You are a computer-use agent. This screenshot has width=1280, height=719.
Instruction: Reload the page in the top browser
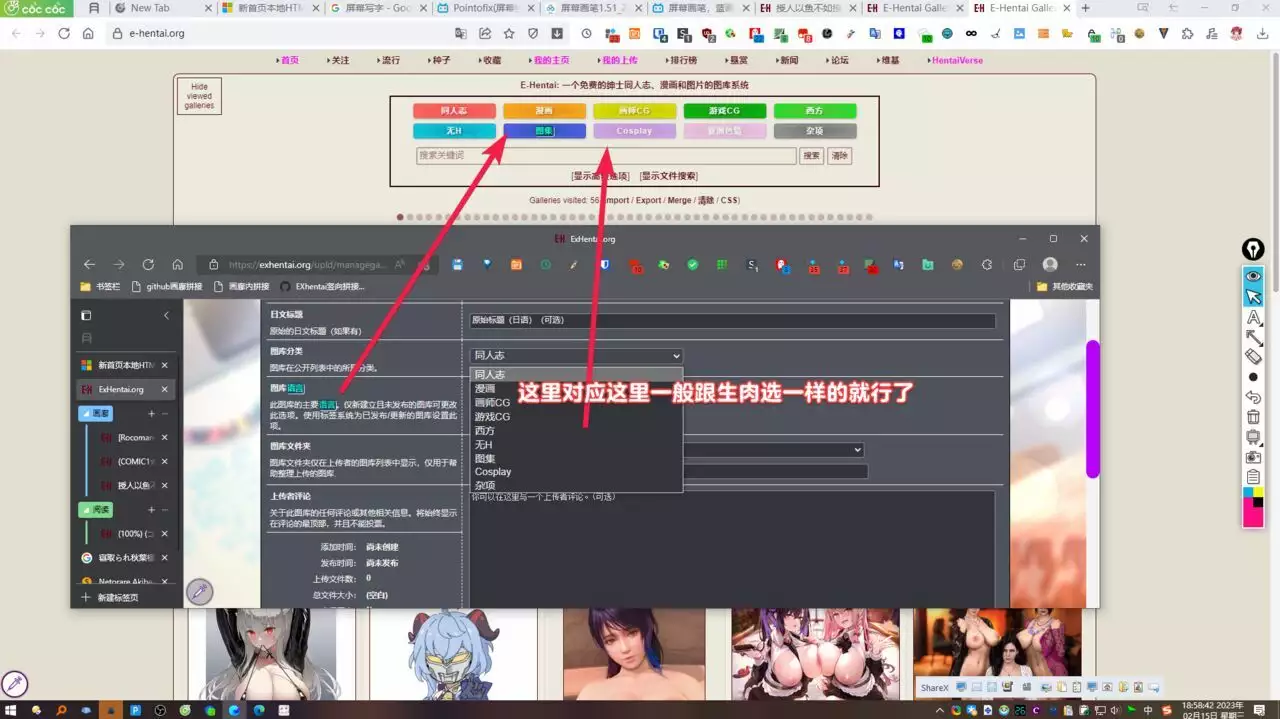(64, 33)
